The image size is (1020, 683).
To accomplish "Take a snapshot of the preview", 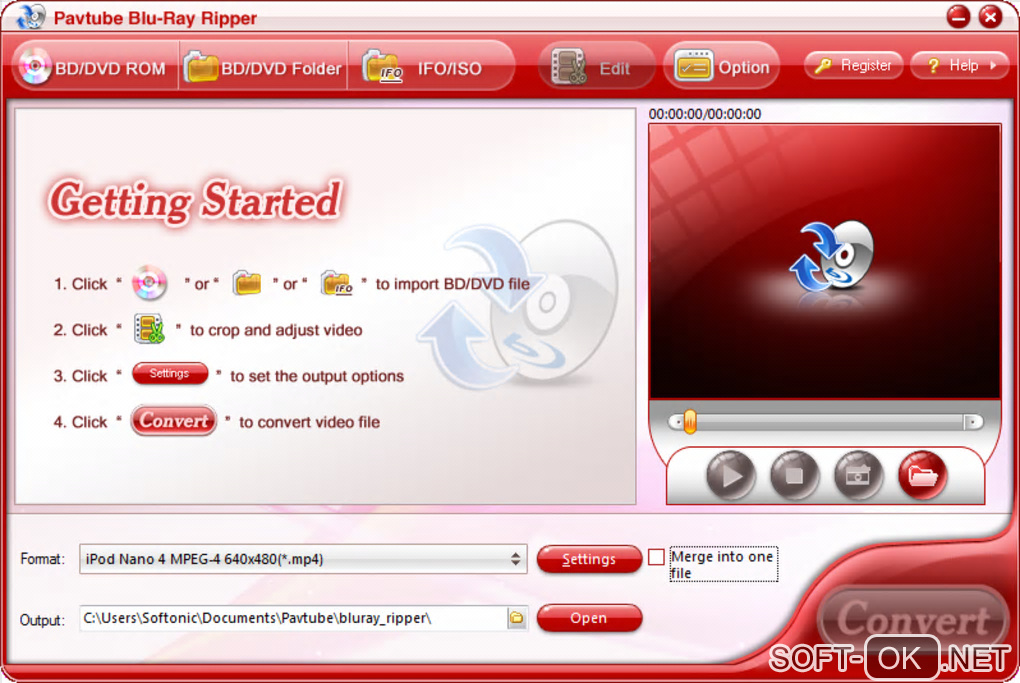I will pyautogui.click(x=858, y=475).
